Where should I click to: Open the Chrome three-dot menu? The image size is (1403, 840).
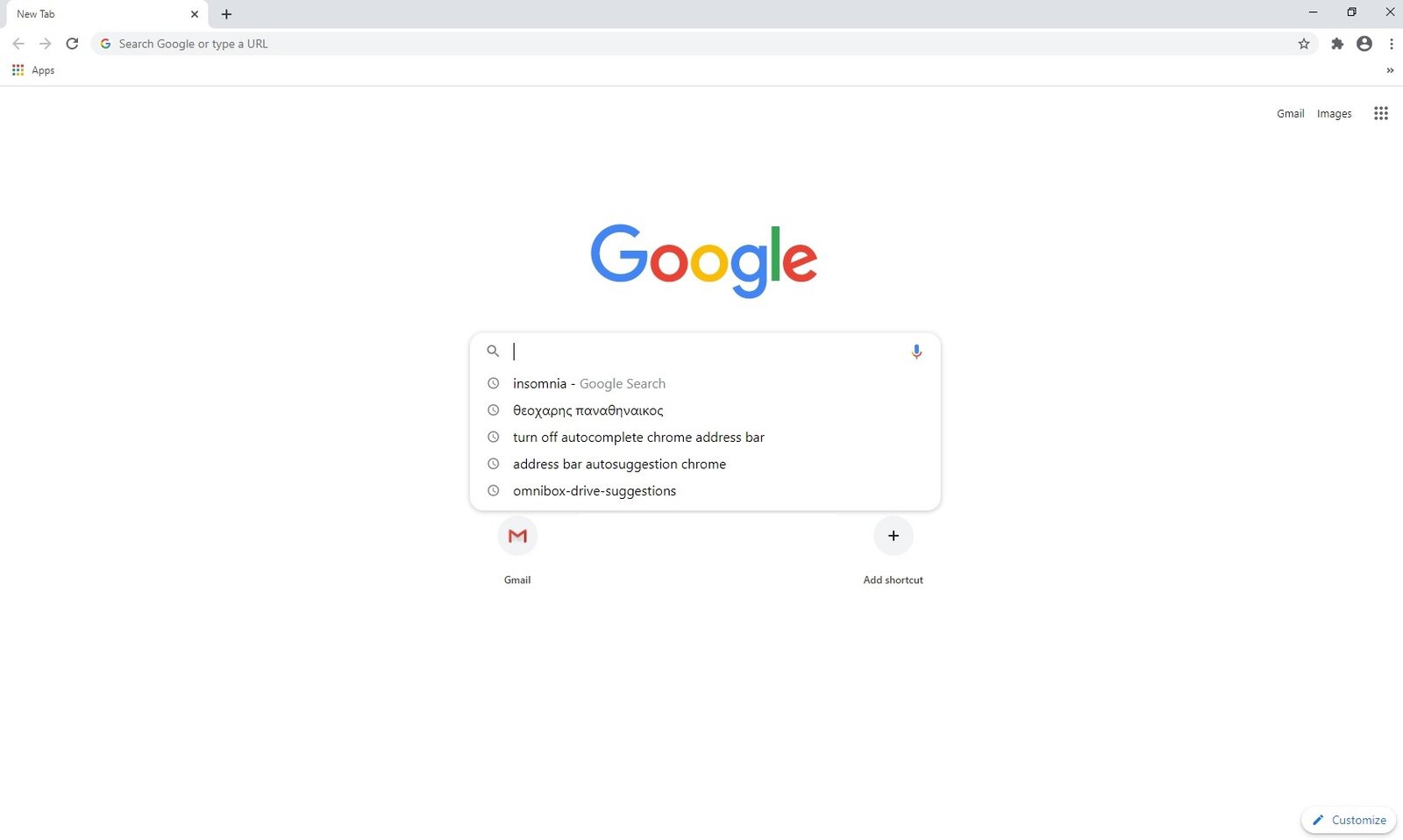click(x=1392, y=44)
